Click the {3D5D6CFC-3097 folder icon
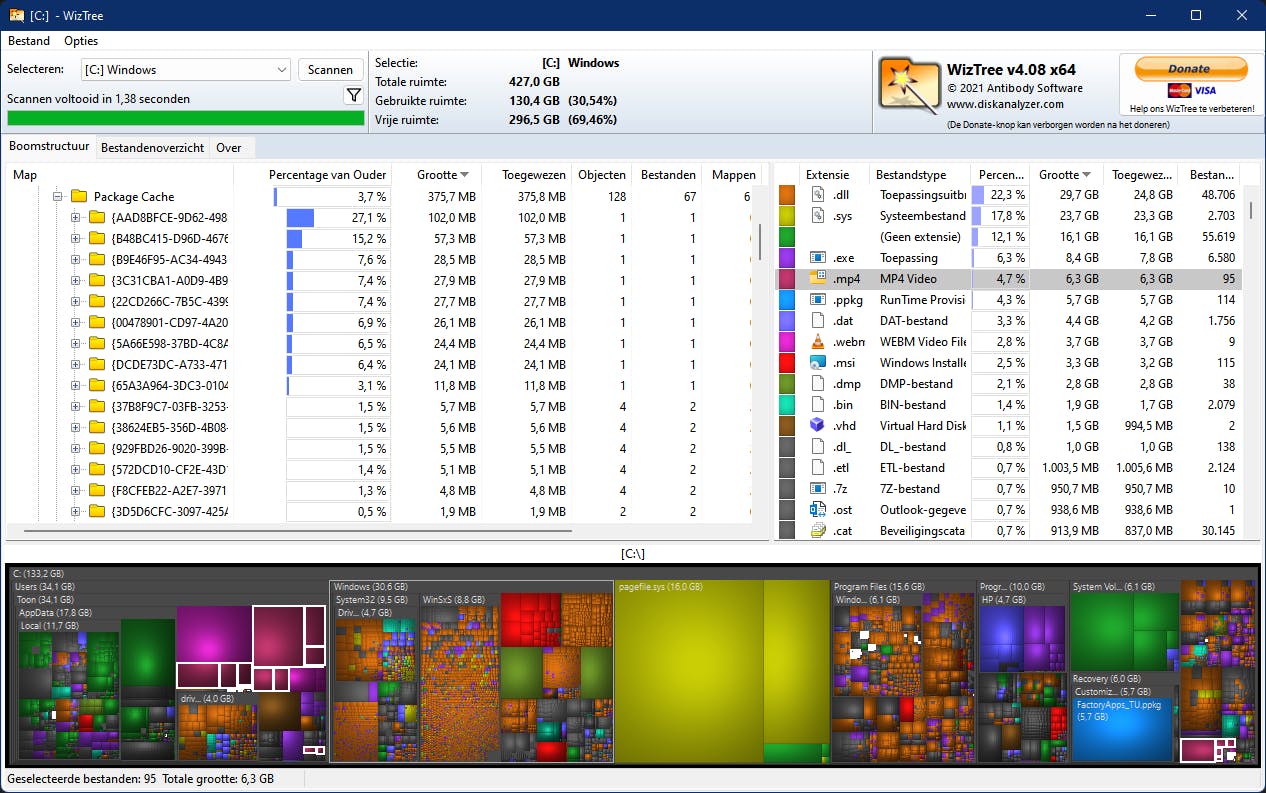Image resolution: width=1266 pixels, height=793 pixels. pyautogui.click(x=97, y=512)
